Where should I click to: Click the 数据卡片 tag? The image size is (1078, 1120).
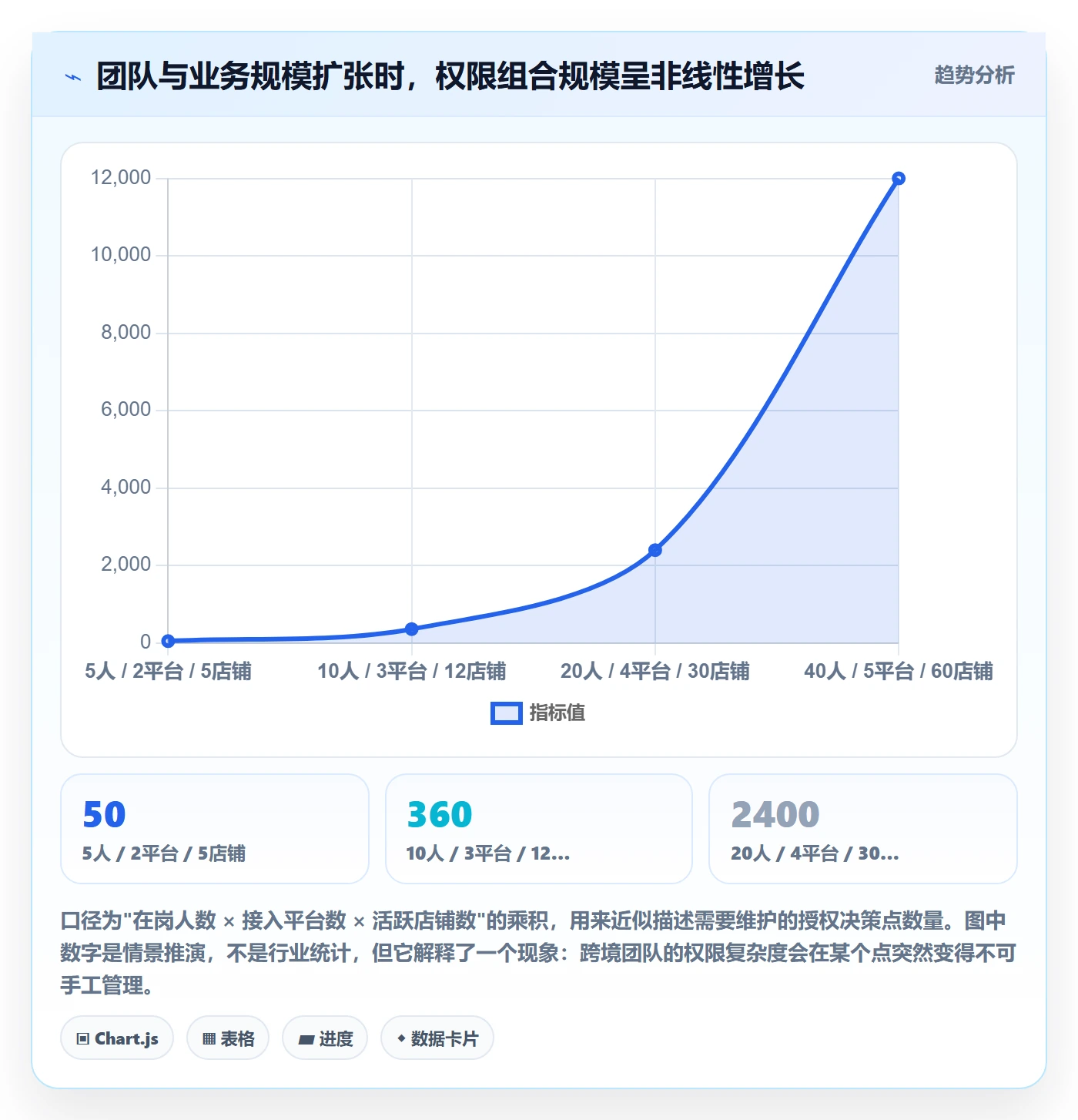click(437, 1038)
